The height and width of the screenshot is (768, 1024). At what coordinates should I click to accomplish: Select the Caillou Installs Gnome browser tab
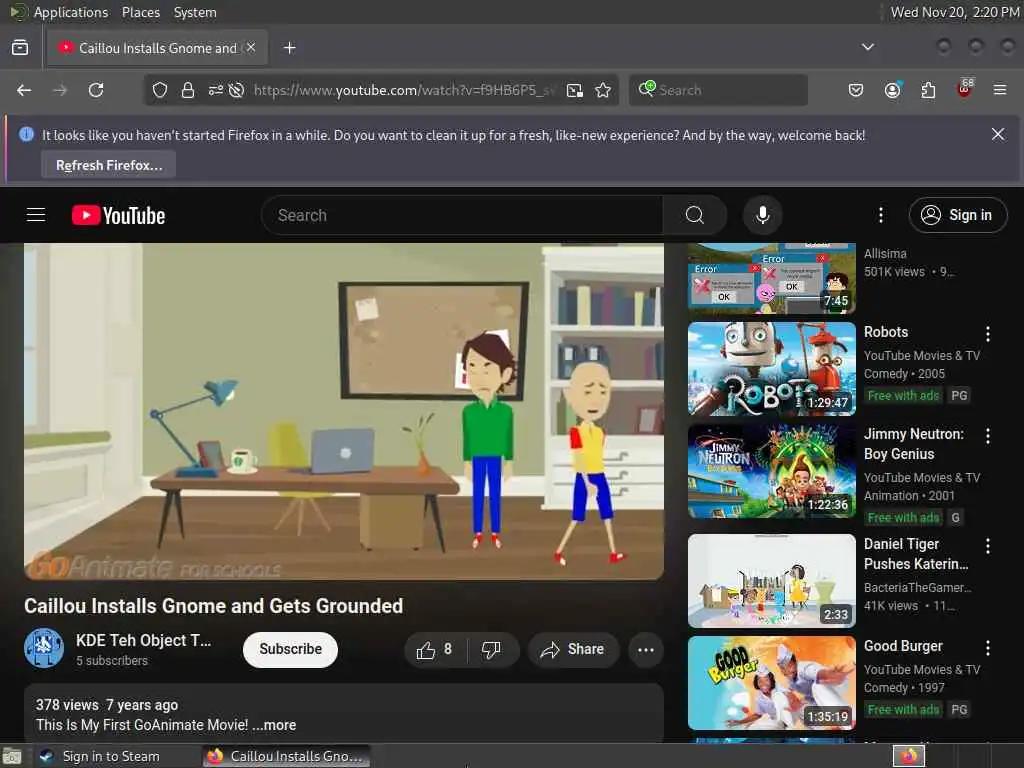pyautogui.click(x=157, y=48)
